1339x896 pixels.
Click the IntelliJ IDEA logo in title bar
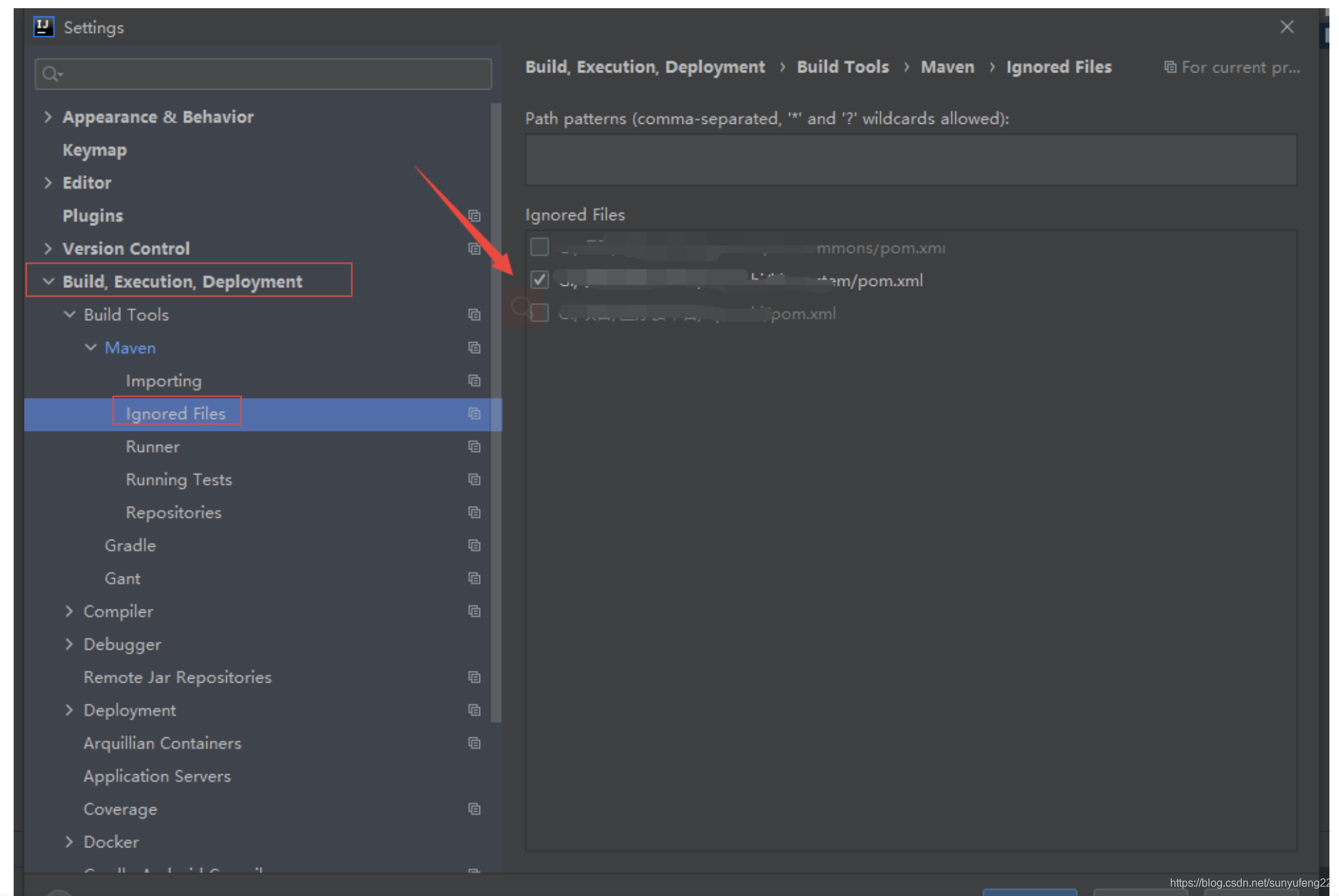point(44,27)
